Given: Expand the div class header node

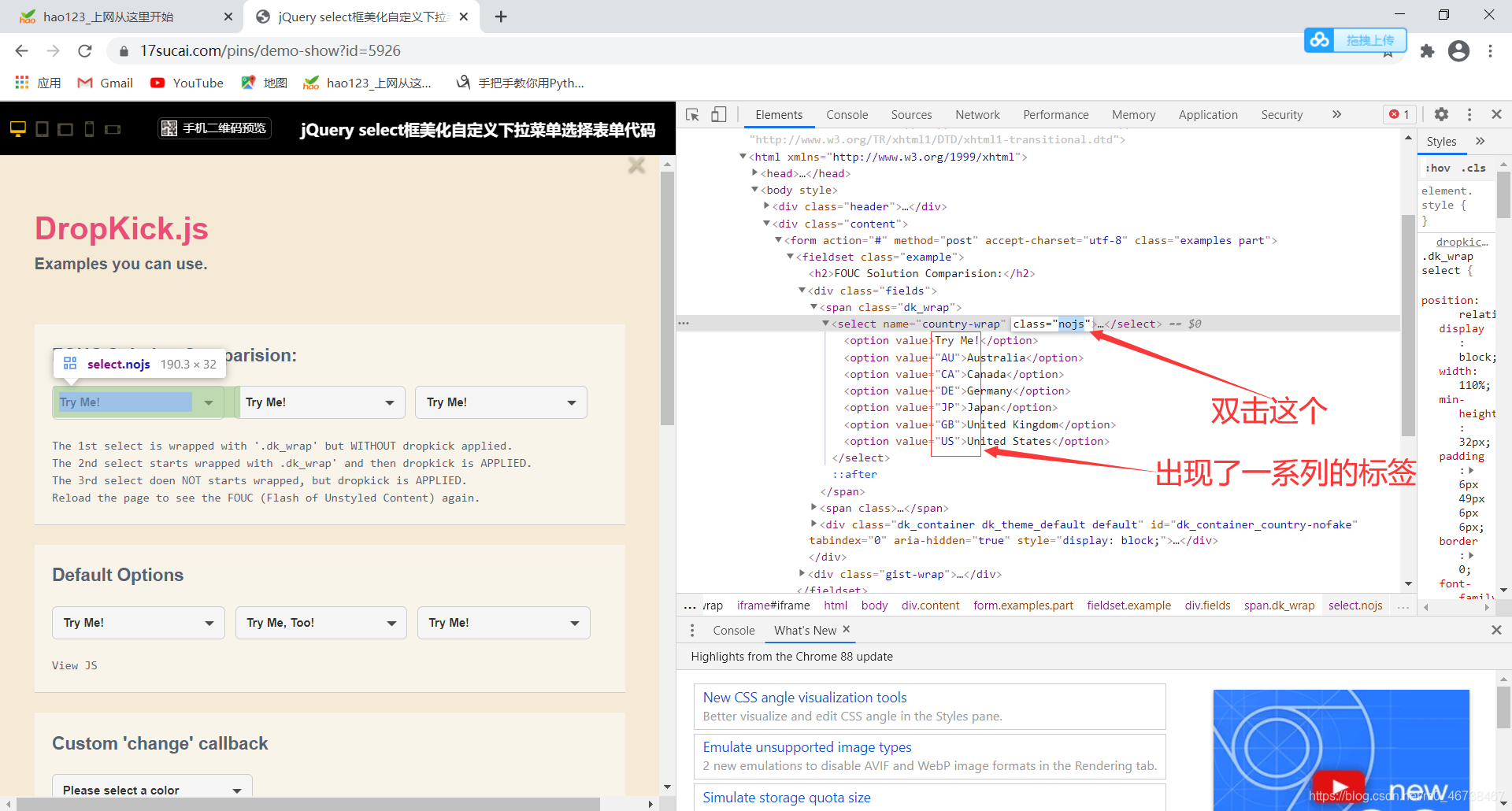Looking at the screenshot, I should tap(767, 206).
